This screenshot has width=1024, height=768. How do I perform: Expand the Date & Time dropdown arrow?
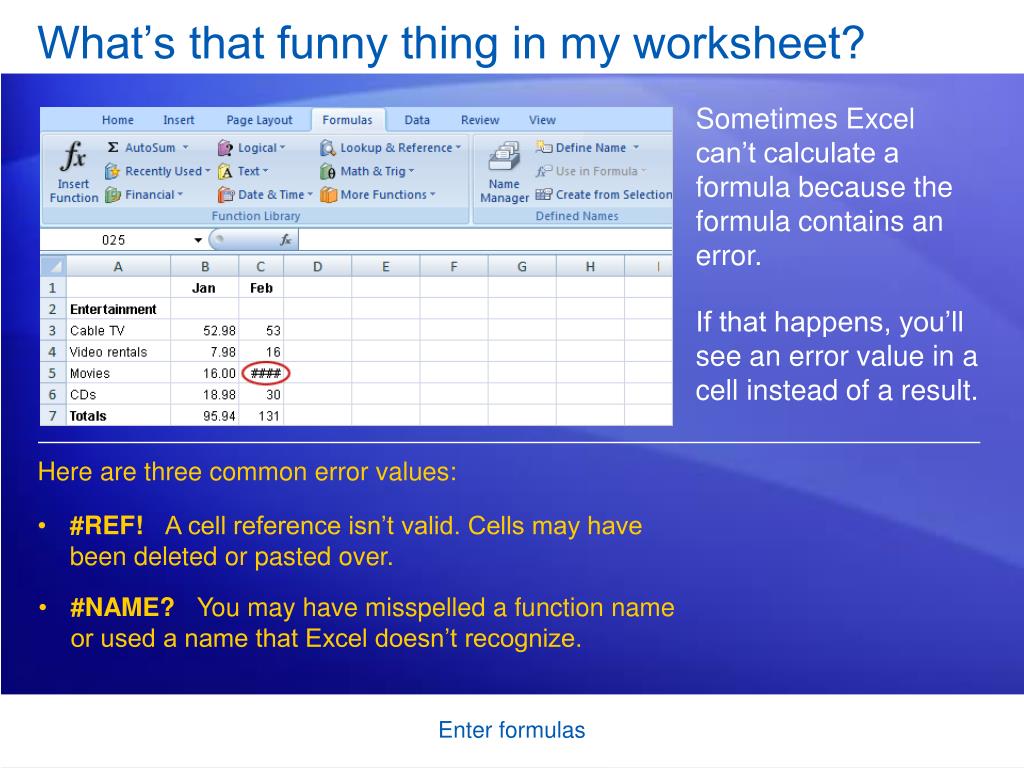(x=310, y=195)
